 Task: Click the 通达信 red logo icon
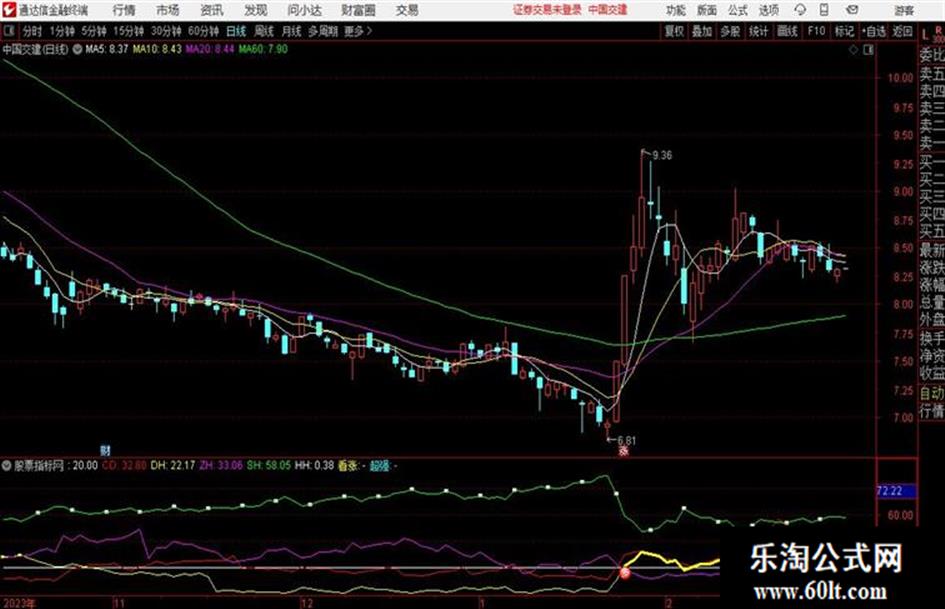(9, 10)
